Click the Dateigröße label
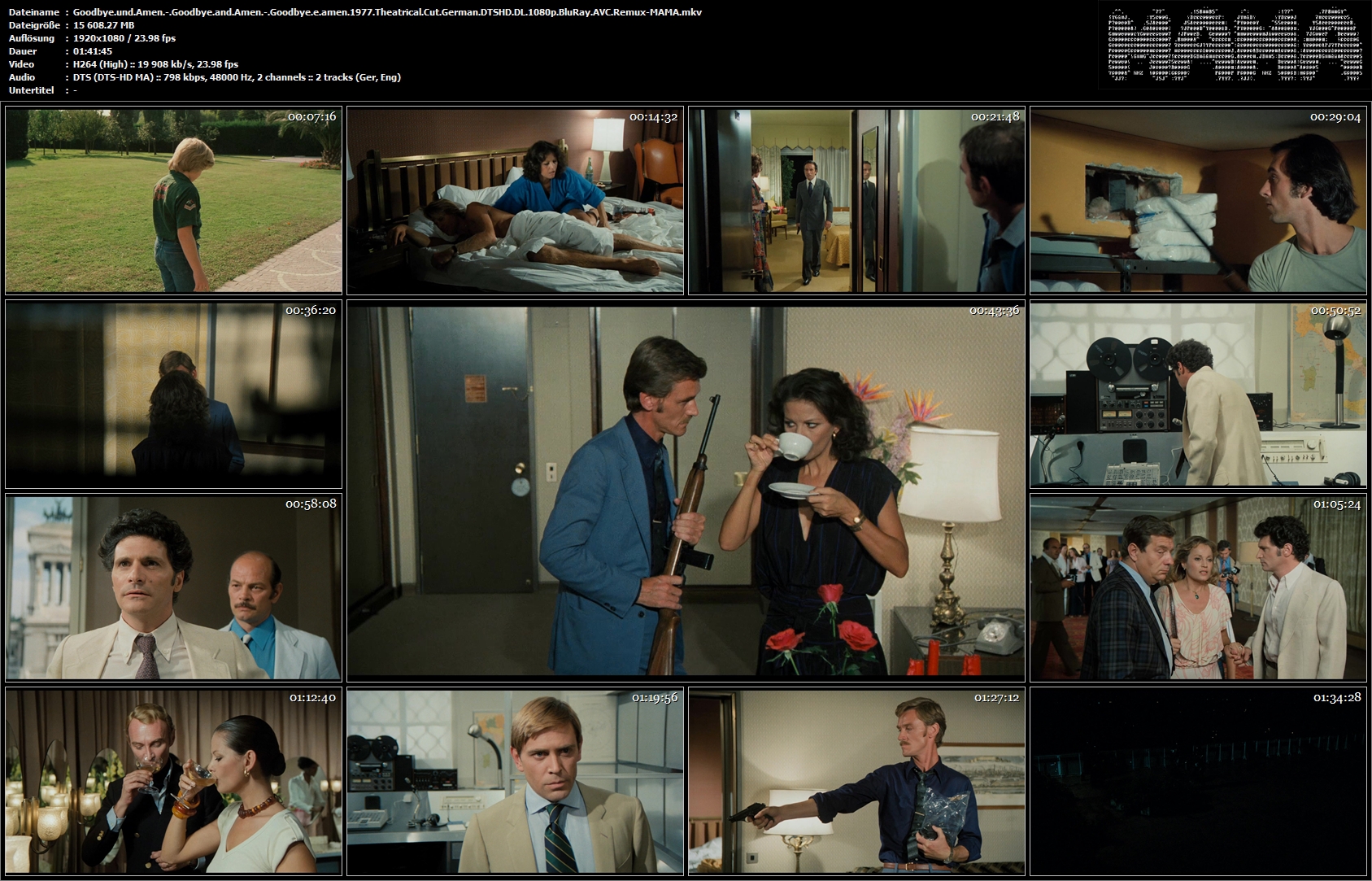Viewport: 1372px width, 881px height. (33, 25)
